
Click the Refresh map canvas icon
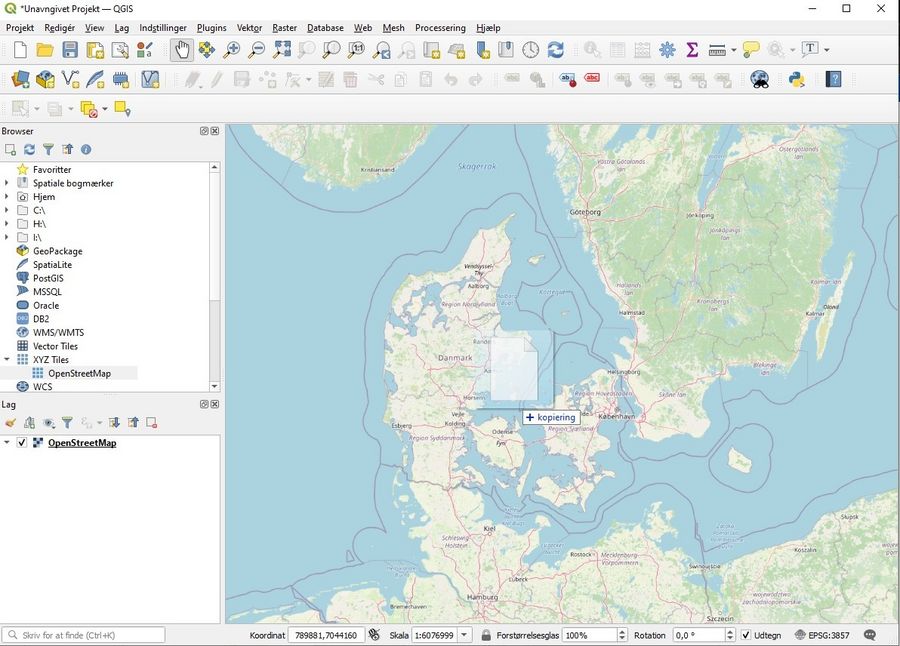click(x=556, y=50)
